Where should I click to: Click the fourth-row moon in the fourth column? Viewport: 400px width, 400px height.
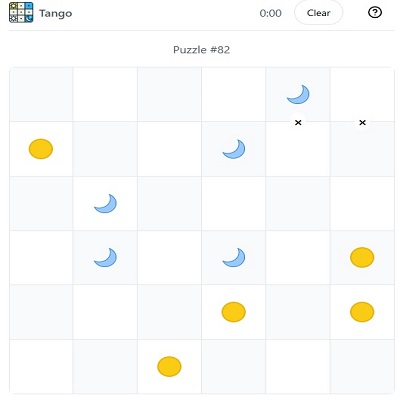234,258
